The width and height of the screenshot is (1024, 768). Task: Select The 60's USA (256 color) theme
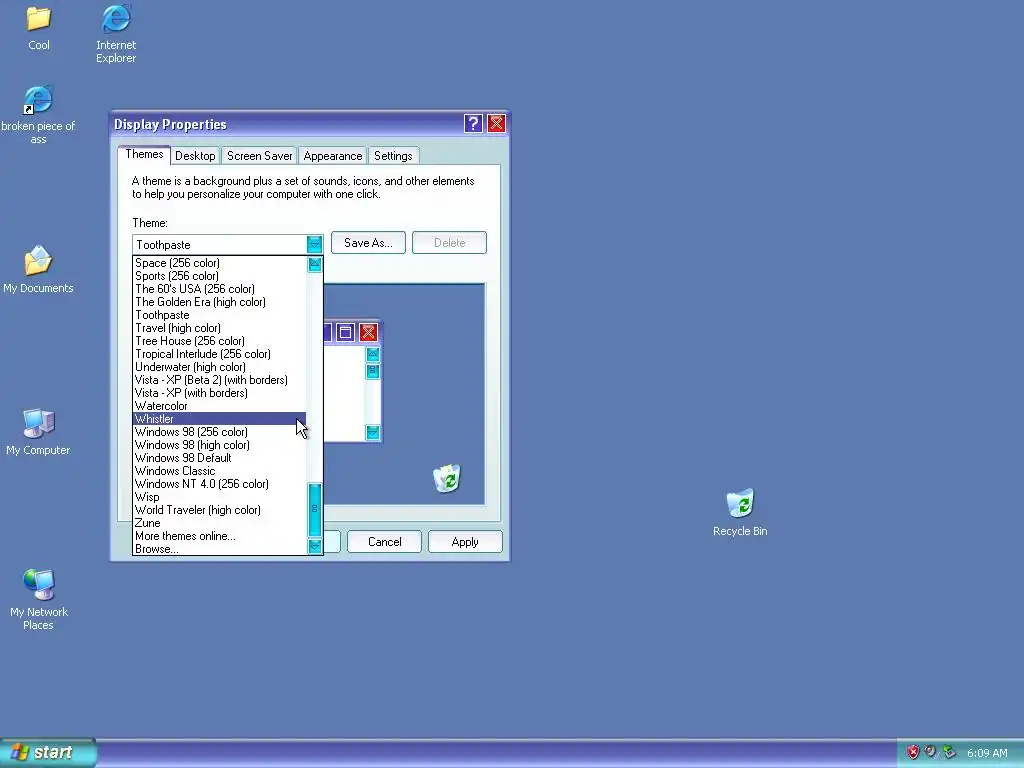219,289
